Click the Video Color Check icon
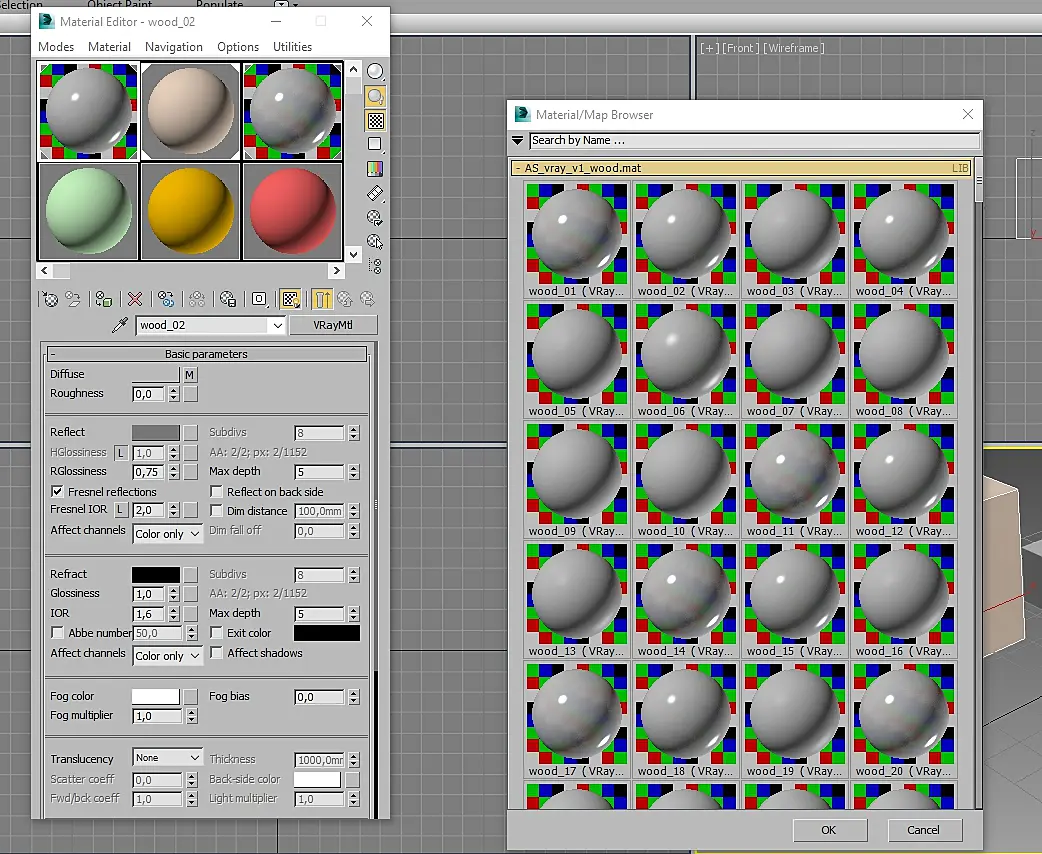Screen dimensions: 1042x854 pos(375,169)
